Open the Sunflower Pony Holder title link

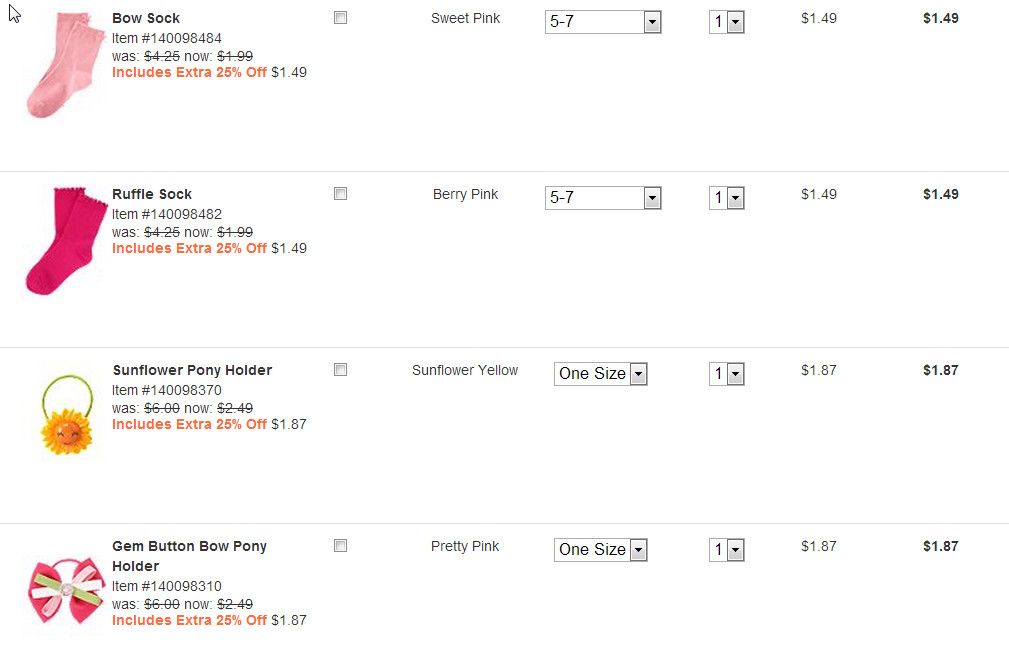point(192,370)
